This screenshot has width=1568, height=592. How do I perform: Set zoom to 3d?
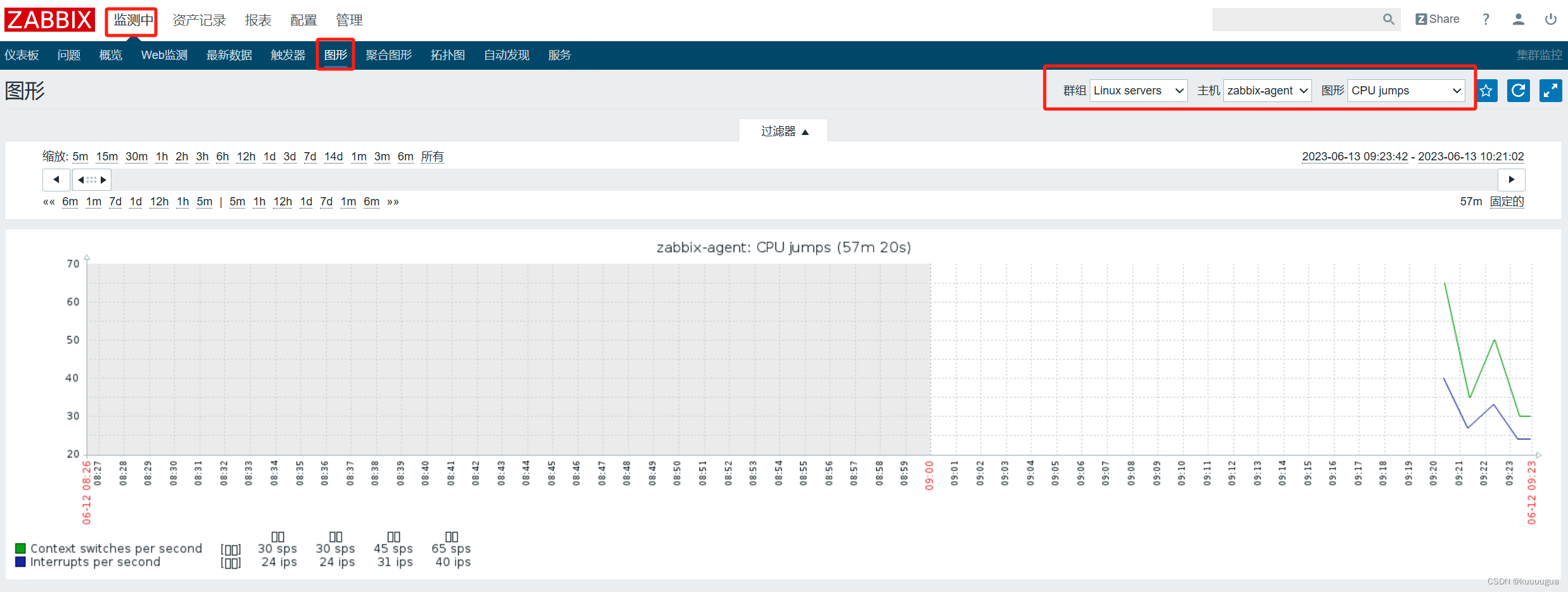tap(290, 157)
